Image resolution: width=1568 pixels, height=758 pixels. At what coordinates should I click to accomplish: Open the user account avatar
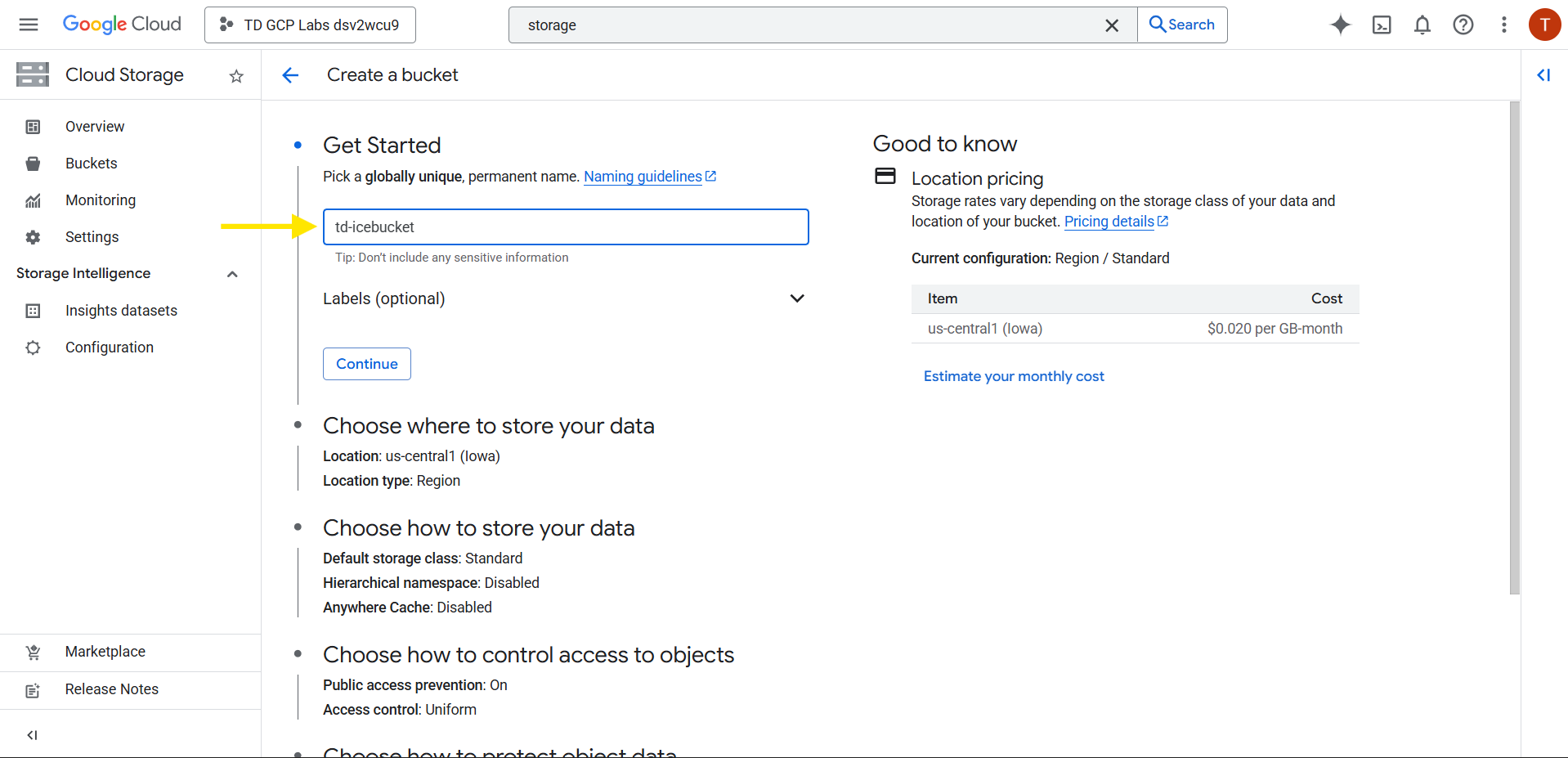point(1543,25)
